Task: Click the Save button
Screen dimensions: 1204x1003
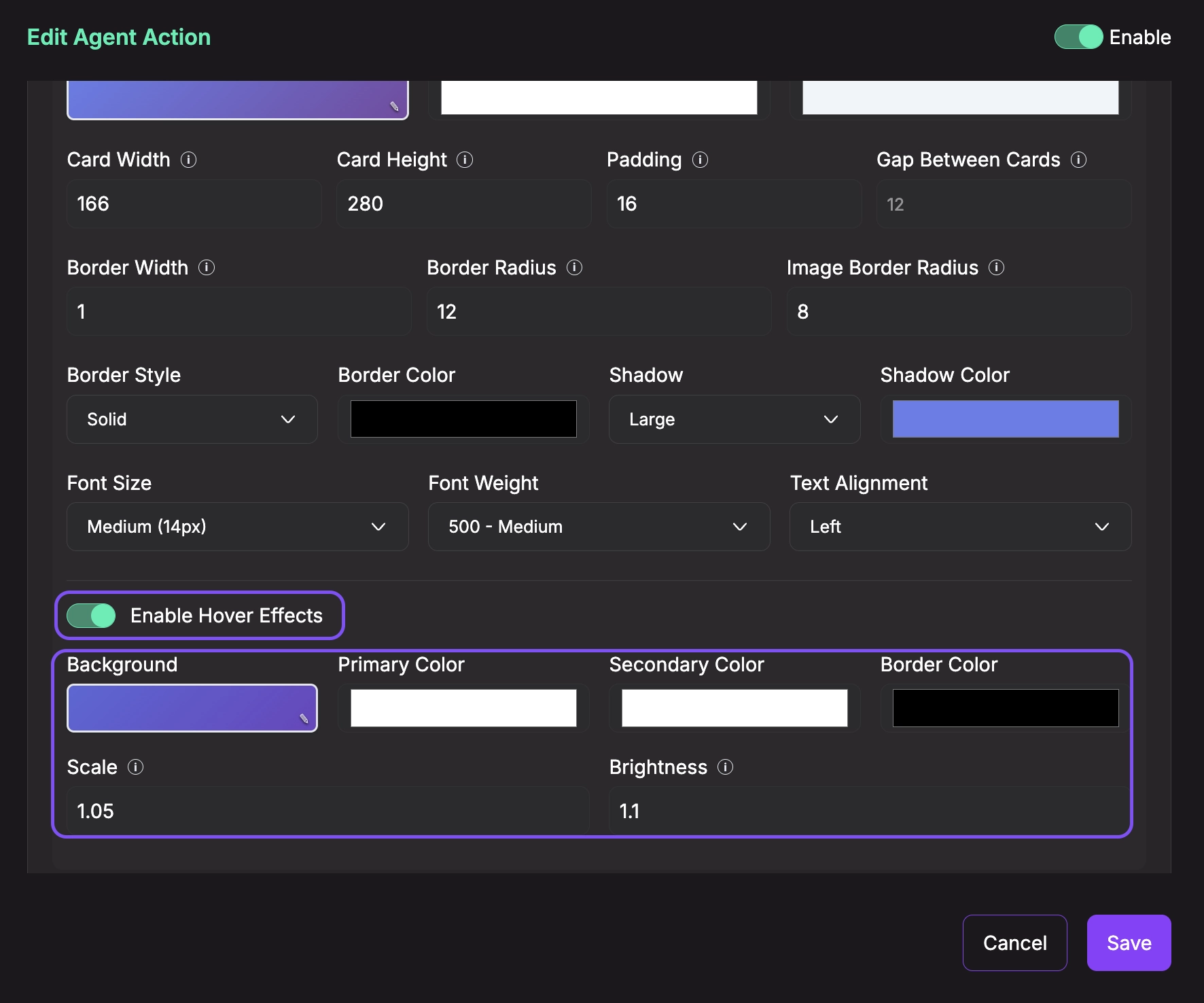Action: pyautogui.click(x=1128, y=943)
